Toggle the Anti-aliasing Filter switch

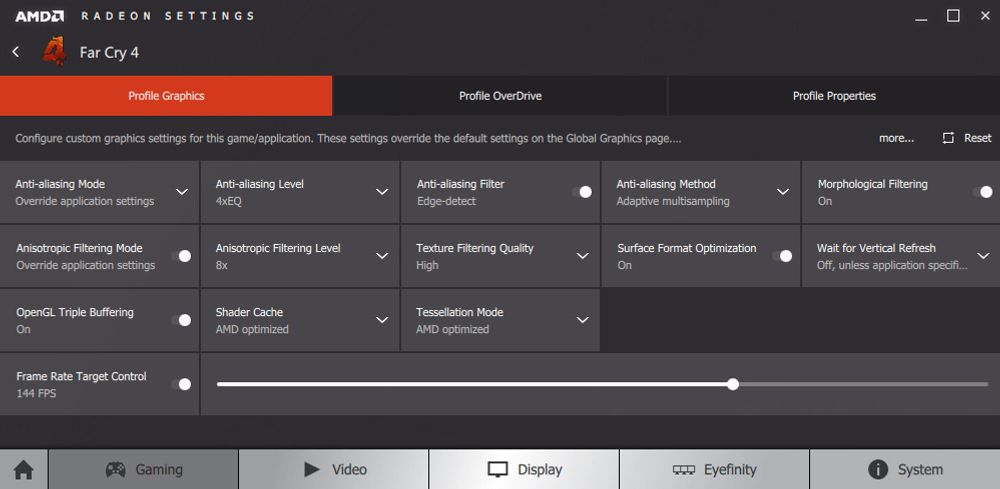click(x=582, y=192)
